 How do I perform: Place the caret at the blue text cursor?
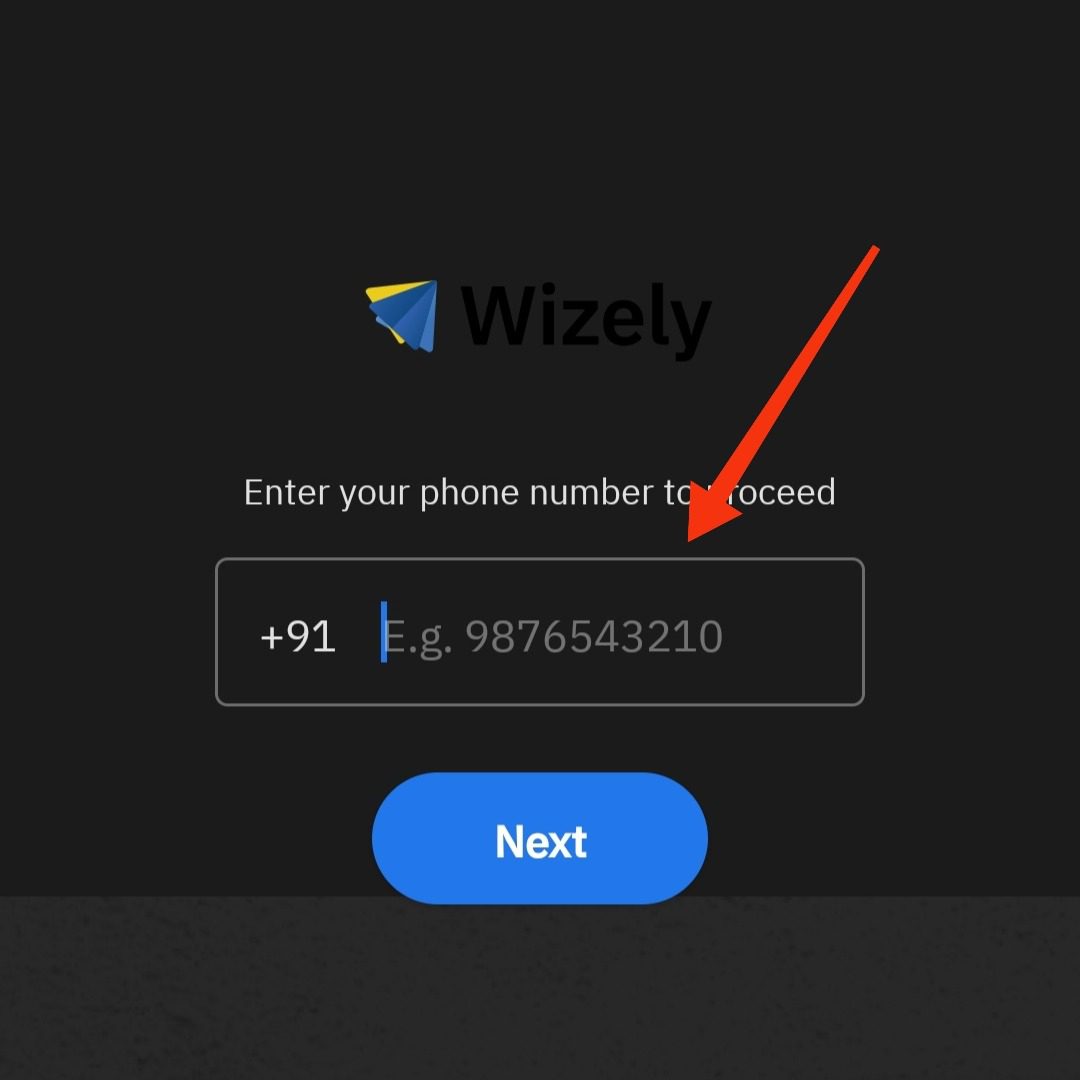click(x=384, y=632)
